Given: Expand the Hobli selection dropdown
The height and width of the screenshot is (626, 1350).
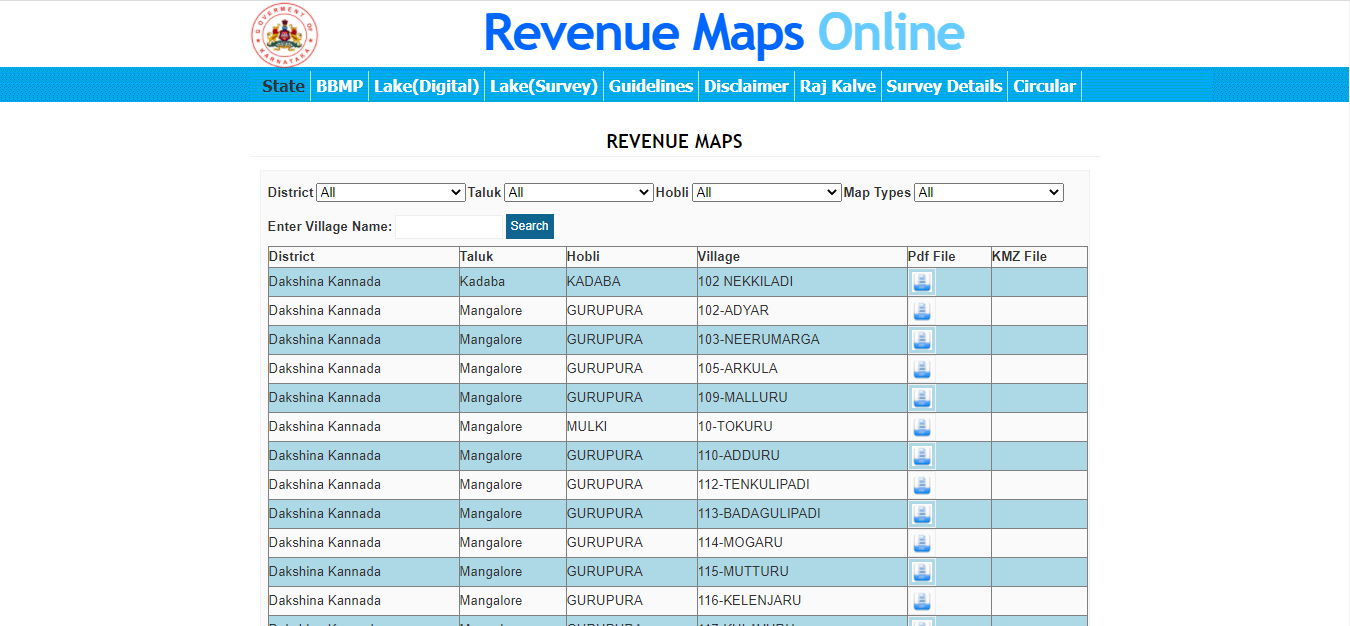Looking at the screenshot, I should coord(766,192).
